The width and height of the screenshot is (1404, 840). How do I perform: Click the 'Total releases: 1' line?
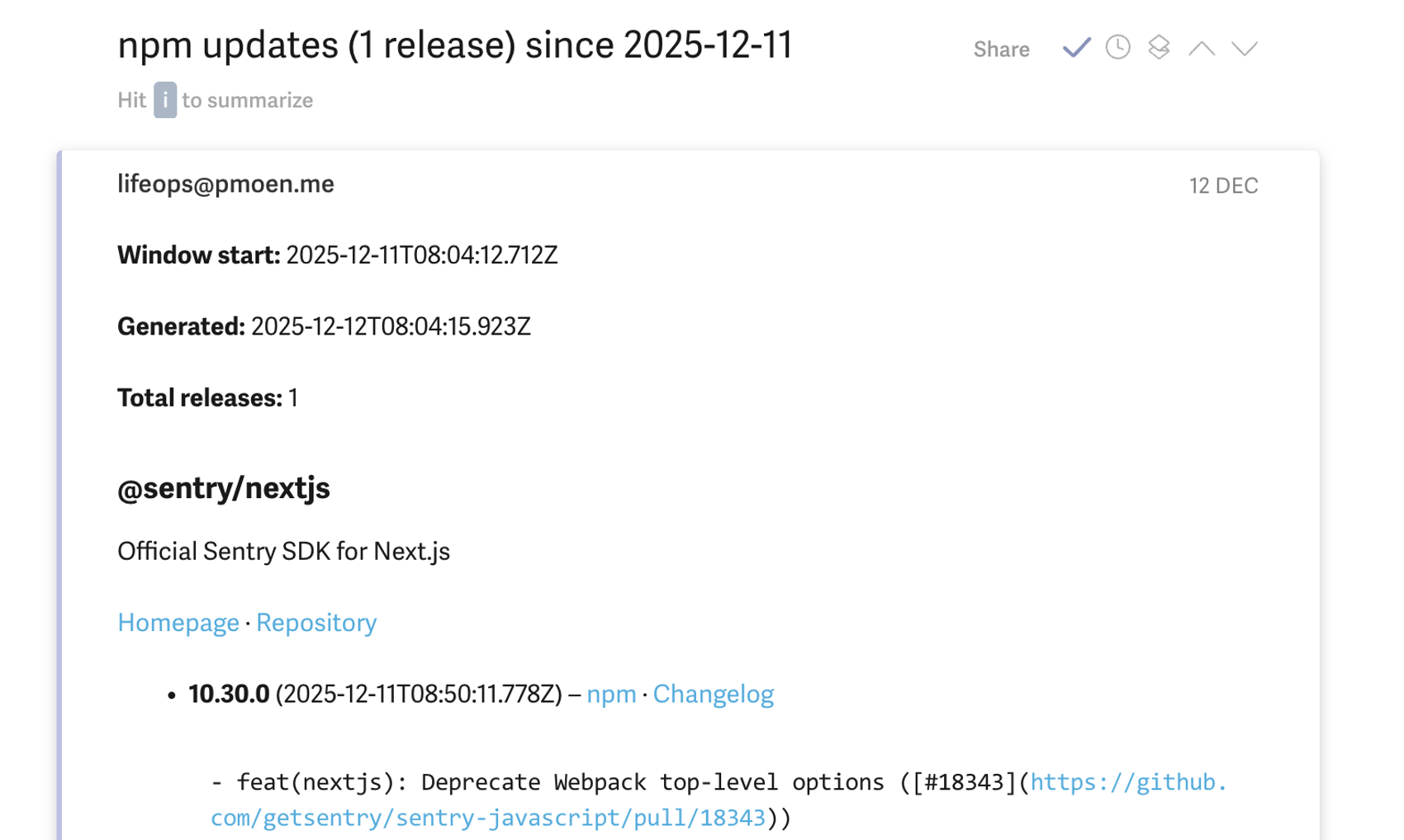click(207, 398)
